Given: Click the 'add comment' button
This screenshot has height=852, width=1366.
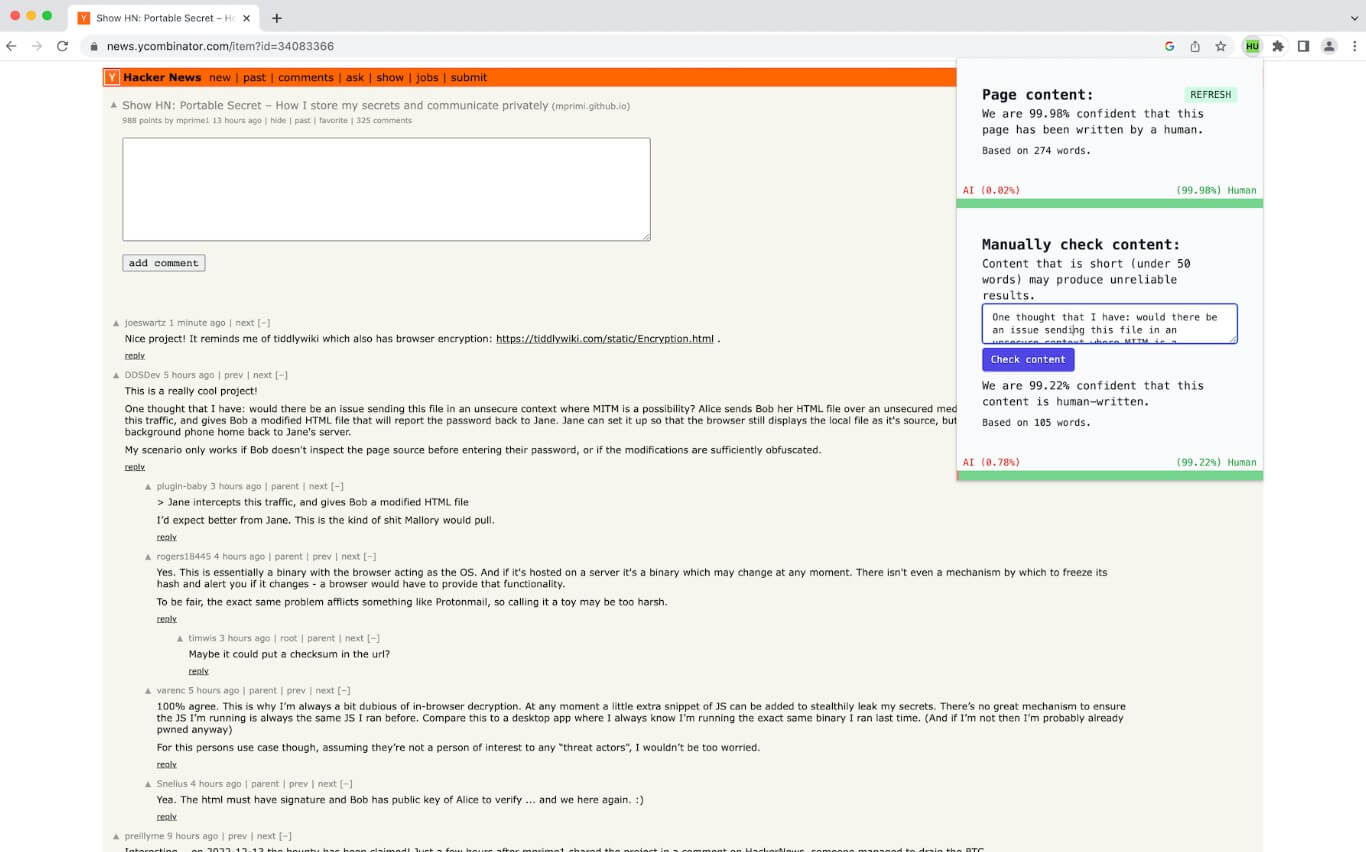Looking at the screenshot, I should pos(164,263).
